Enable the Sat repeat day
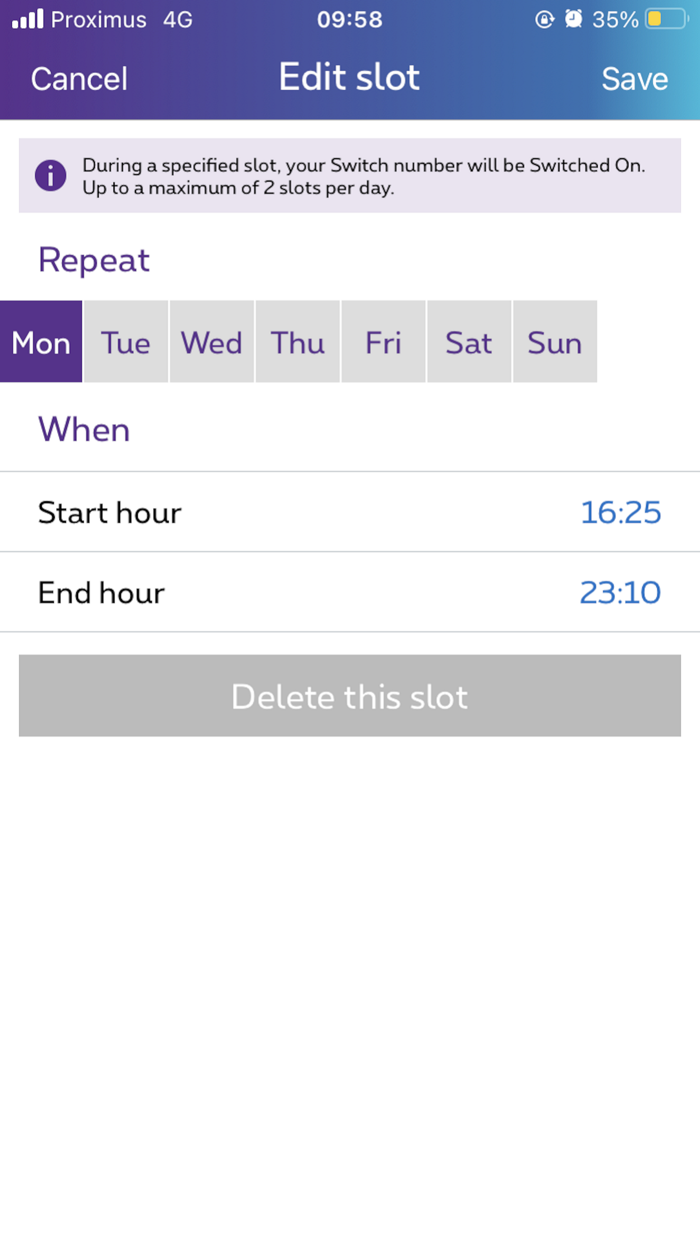Image resolution: width=700 pixels, height=1244 pixels. 469,342
